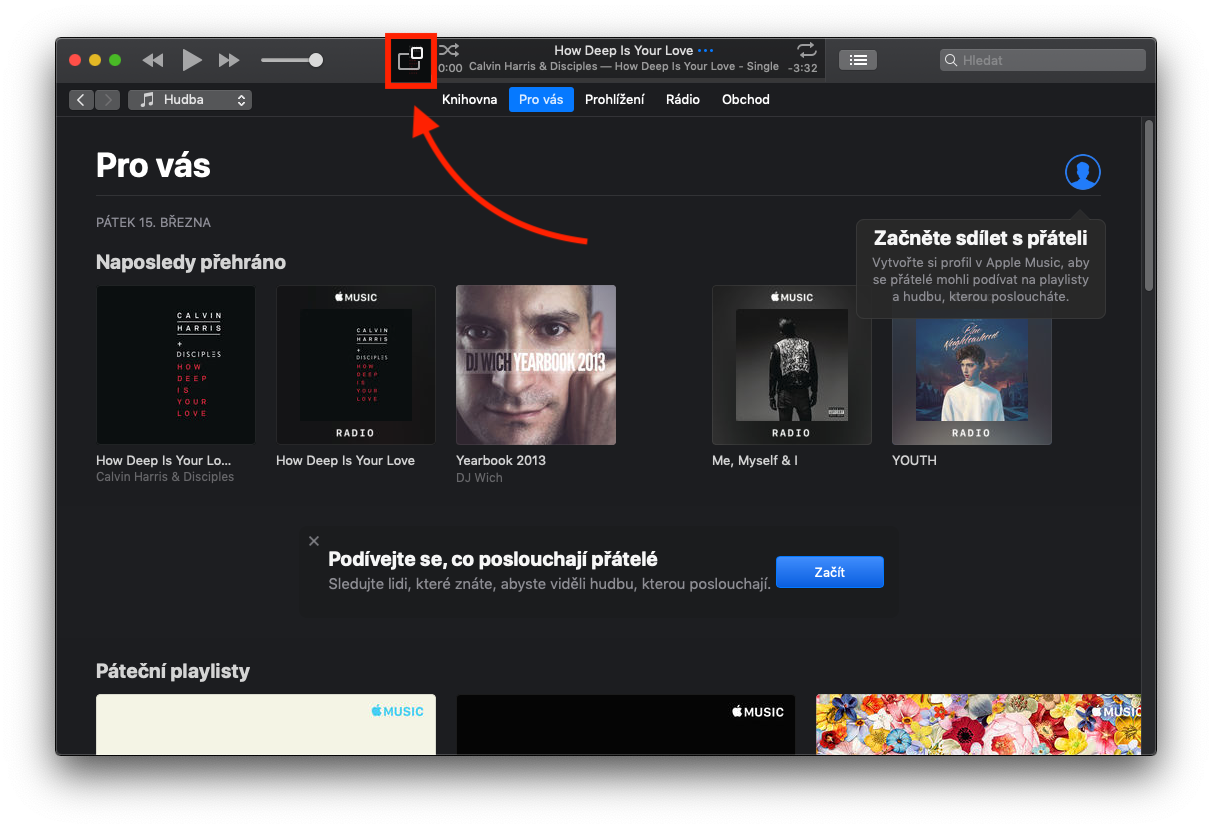
Task: Open the blue more-options dots beside song title
Action: tap(706, 50)
